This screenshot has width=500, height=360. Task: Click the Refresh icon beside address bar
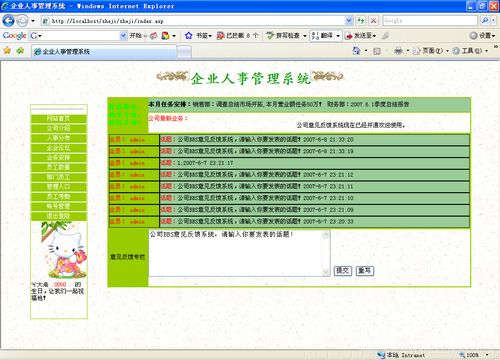pos(361,21)
